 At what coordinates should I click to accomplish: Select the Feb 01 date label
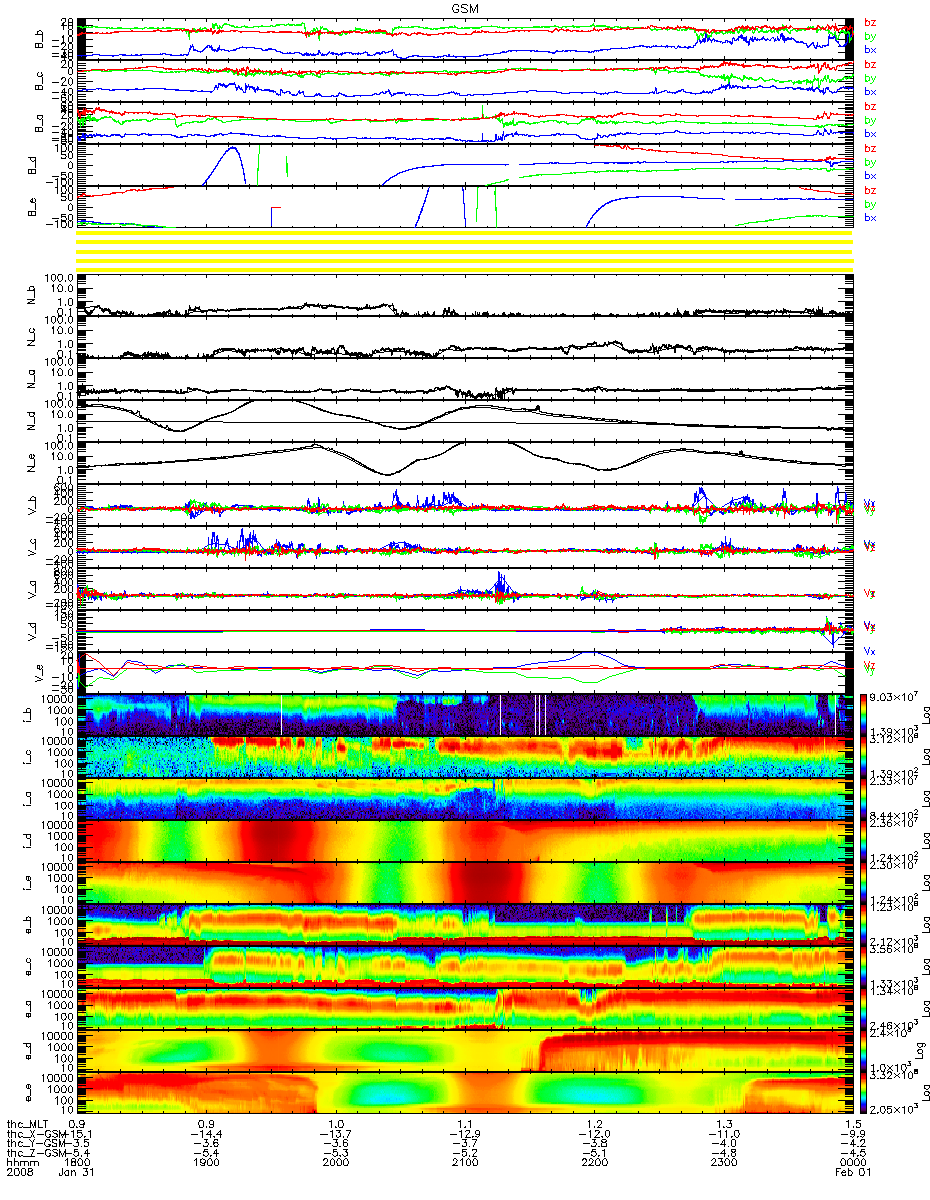coord(852,1172)
